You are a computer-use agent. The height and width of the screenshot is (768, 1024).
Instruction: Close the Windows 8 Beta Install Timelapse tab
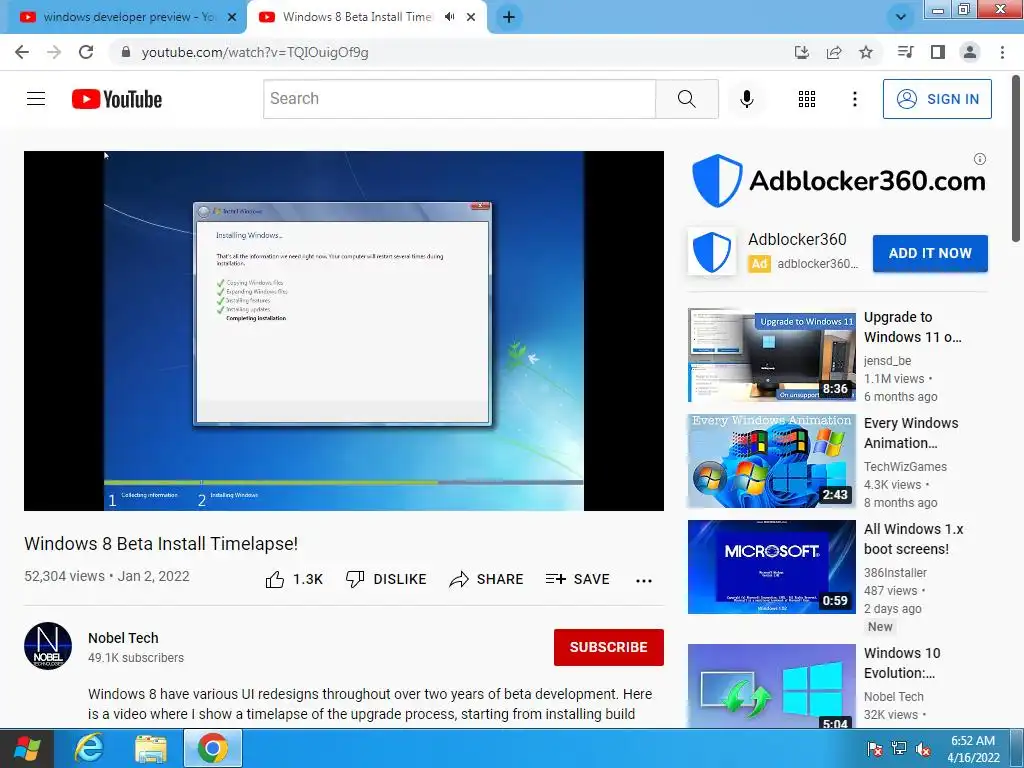point(471,17)
